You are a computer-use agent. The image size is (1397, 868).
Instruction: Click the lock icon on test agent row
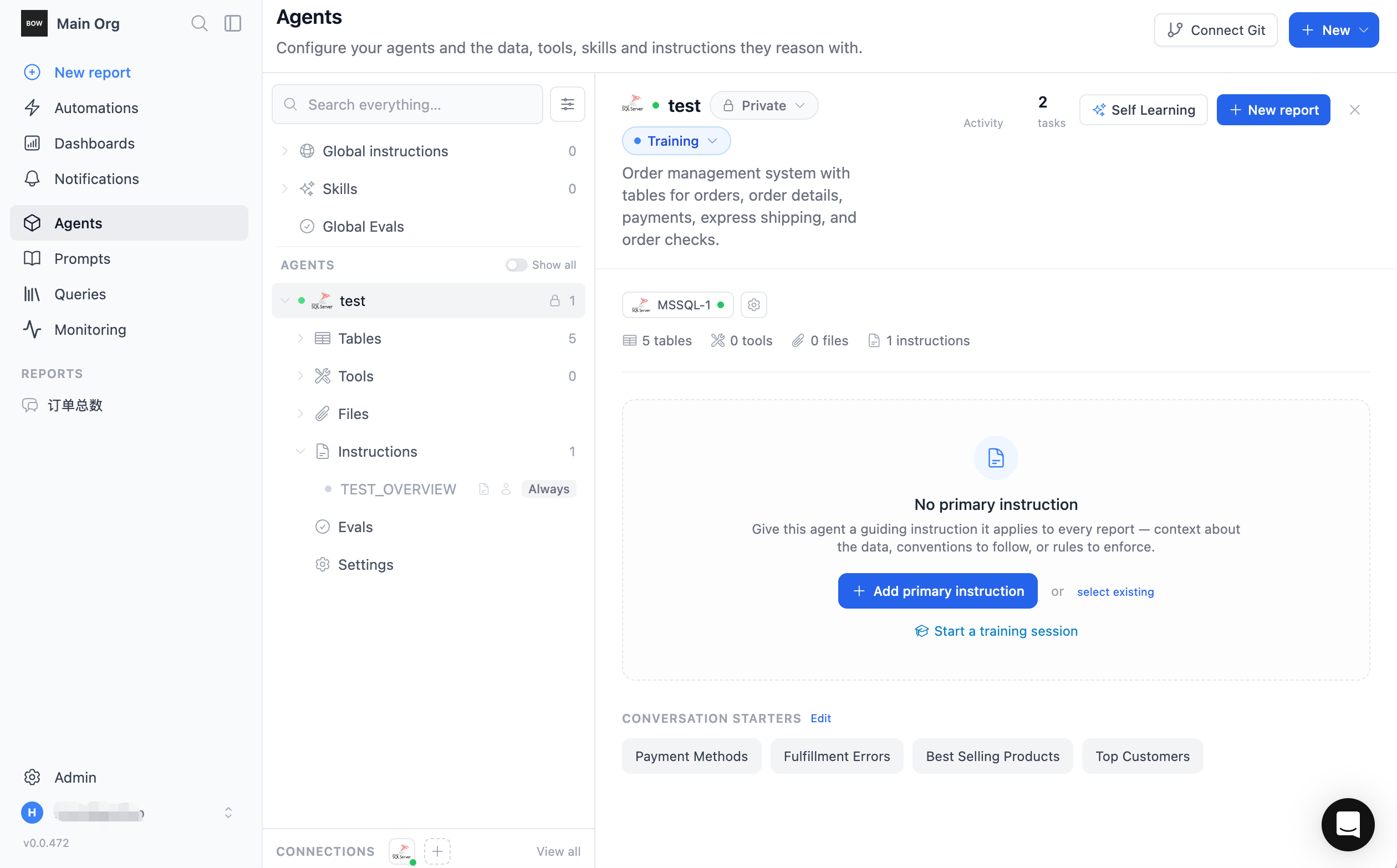[555, 301]
